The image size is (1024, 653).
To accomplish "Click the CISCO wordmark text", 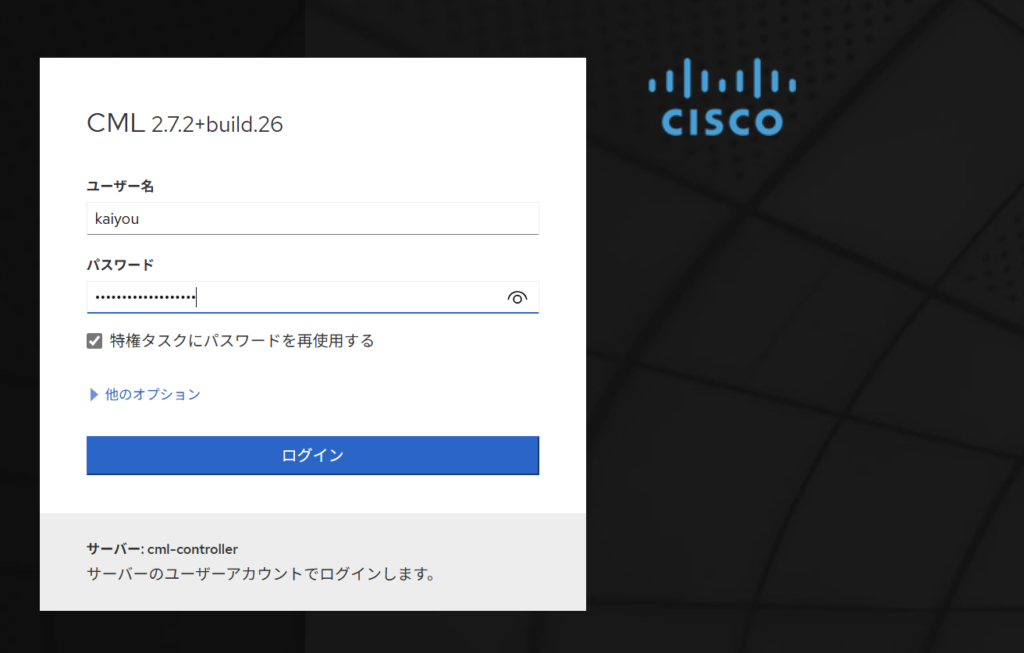I will point(722,122).
